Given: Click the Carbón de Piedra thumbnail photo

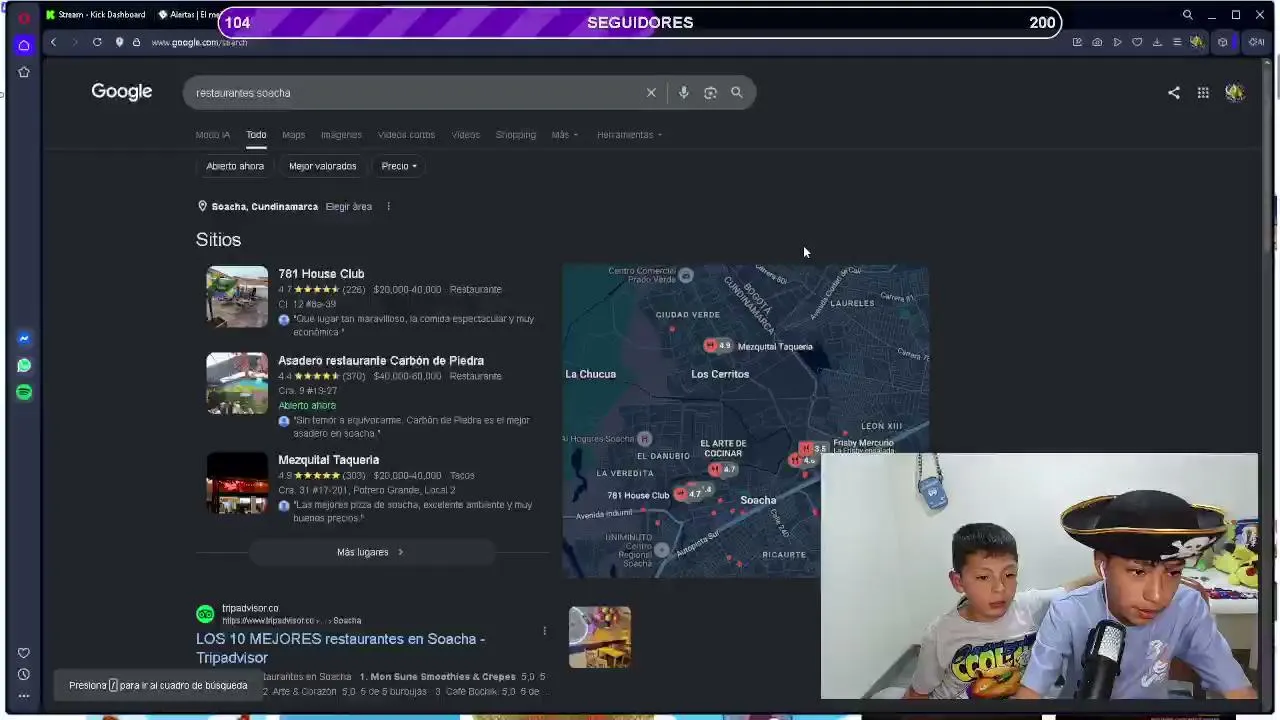Looking at the screenshot, I should click(237, 383).
